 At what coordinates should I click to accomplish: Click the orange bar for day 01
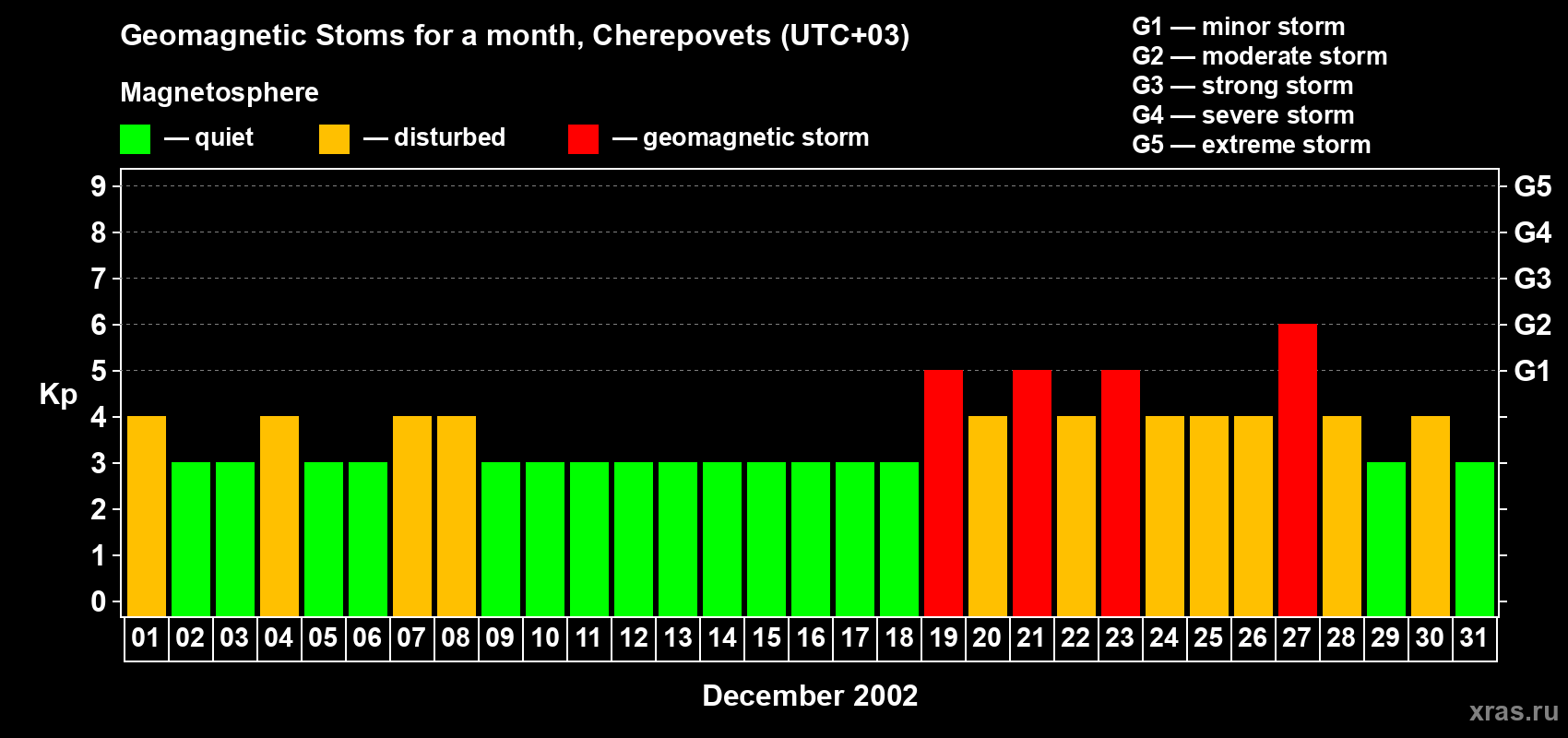tap(147, 516)
